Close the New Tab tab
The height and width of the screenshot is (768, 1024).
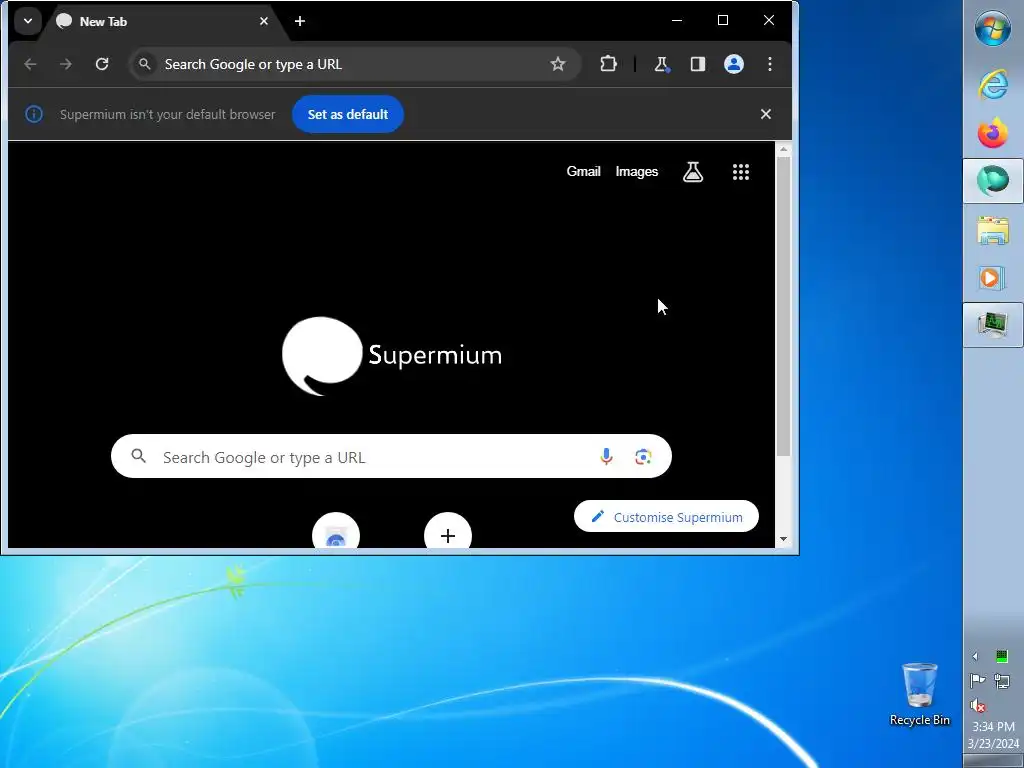tap(264, 22)
